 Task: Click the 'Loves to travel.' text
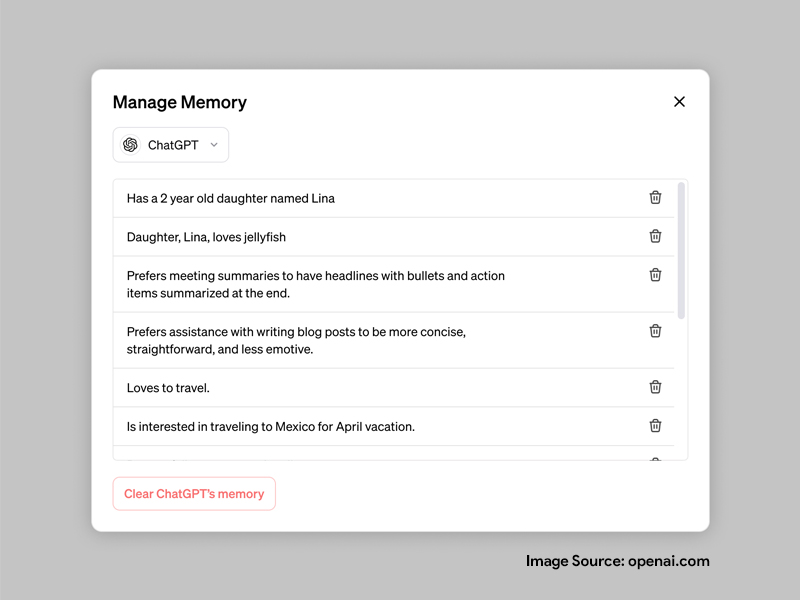click(x=168, y=388)
